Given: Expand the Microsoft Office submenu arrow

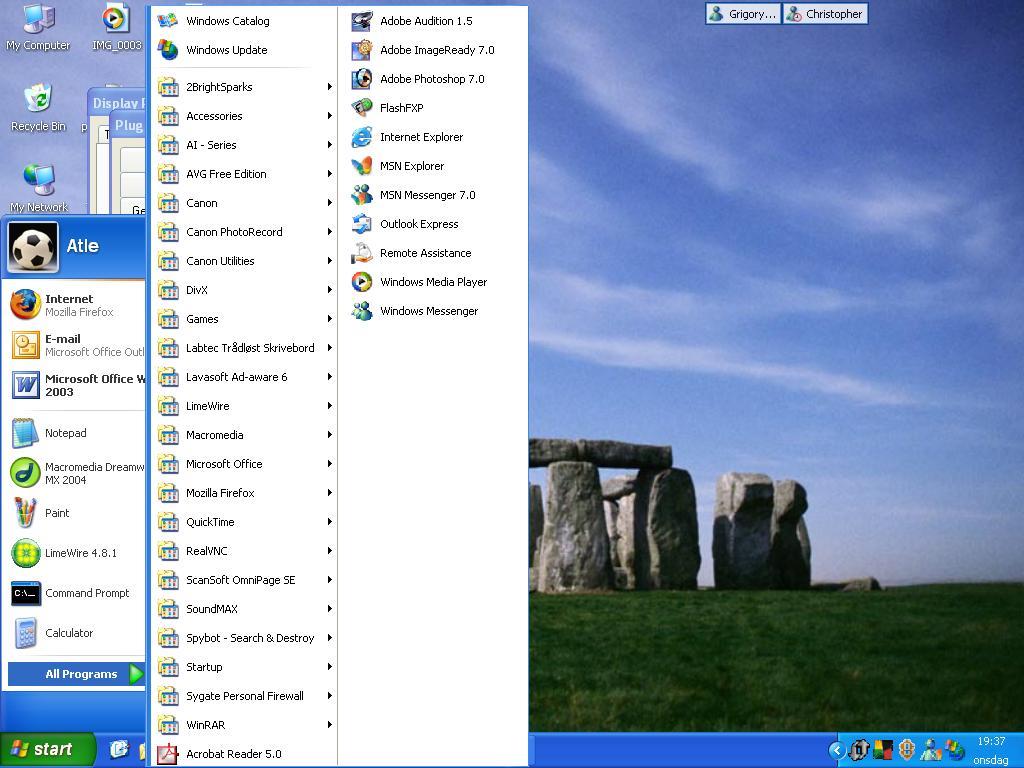Looking at the screenshot, I should click(330, 464).
